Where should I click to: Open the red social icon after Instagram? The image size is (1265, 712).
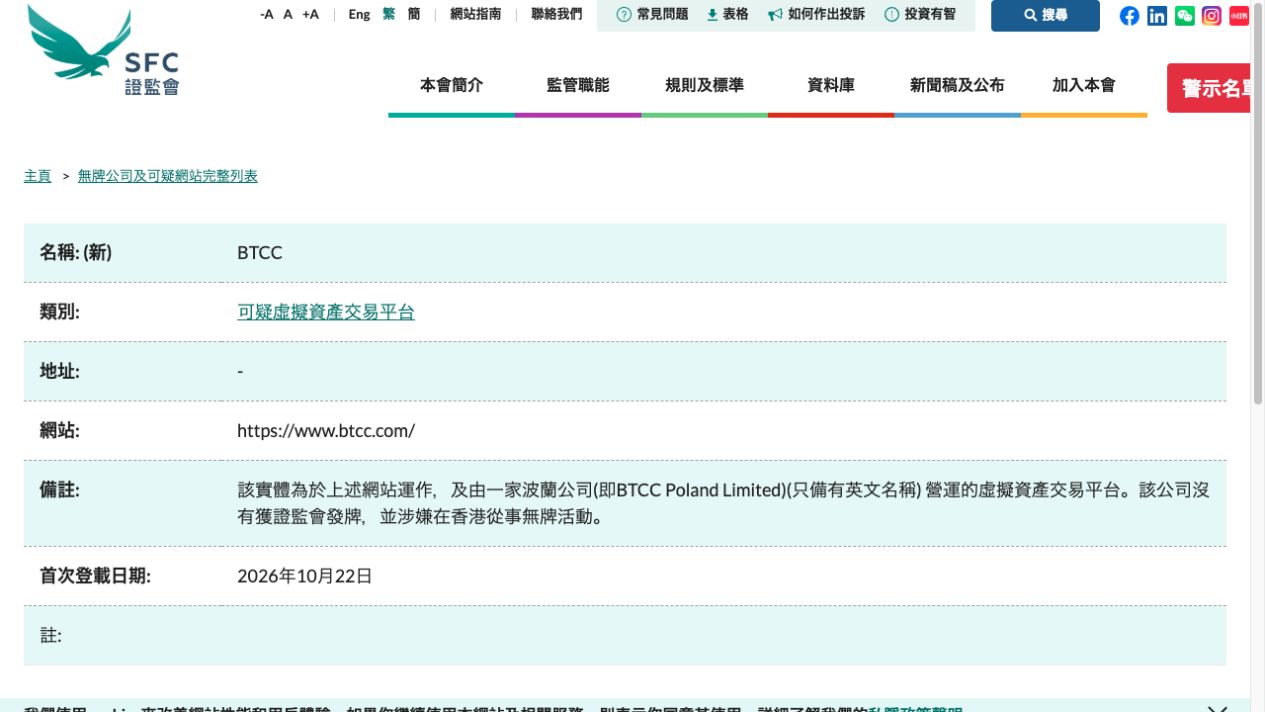coord(1239,15)
